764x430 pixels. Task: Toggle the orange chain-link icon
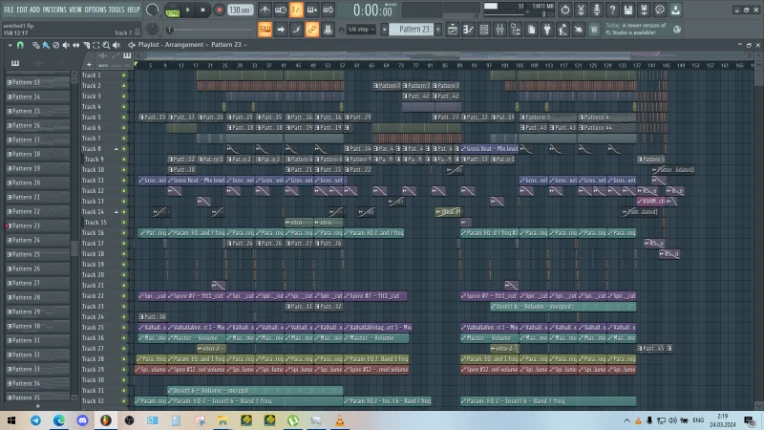312,30
